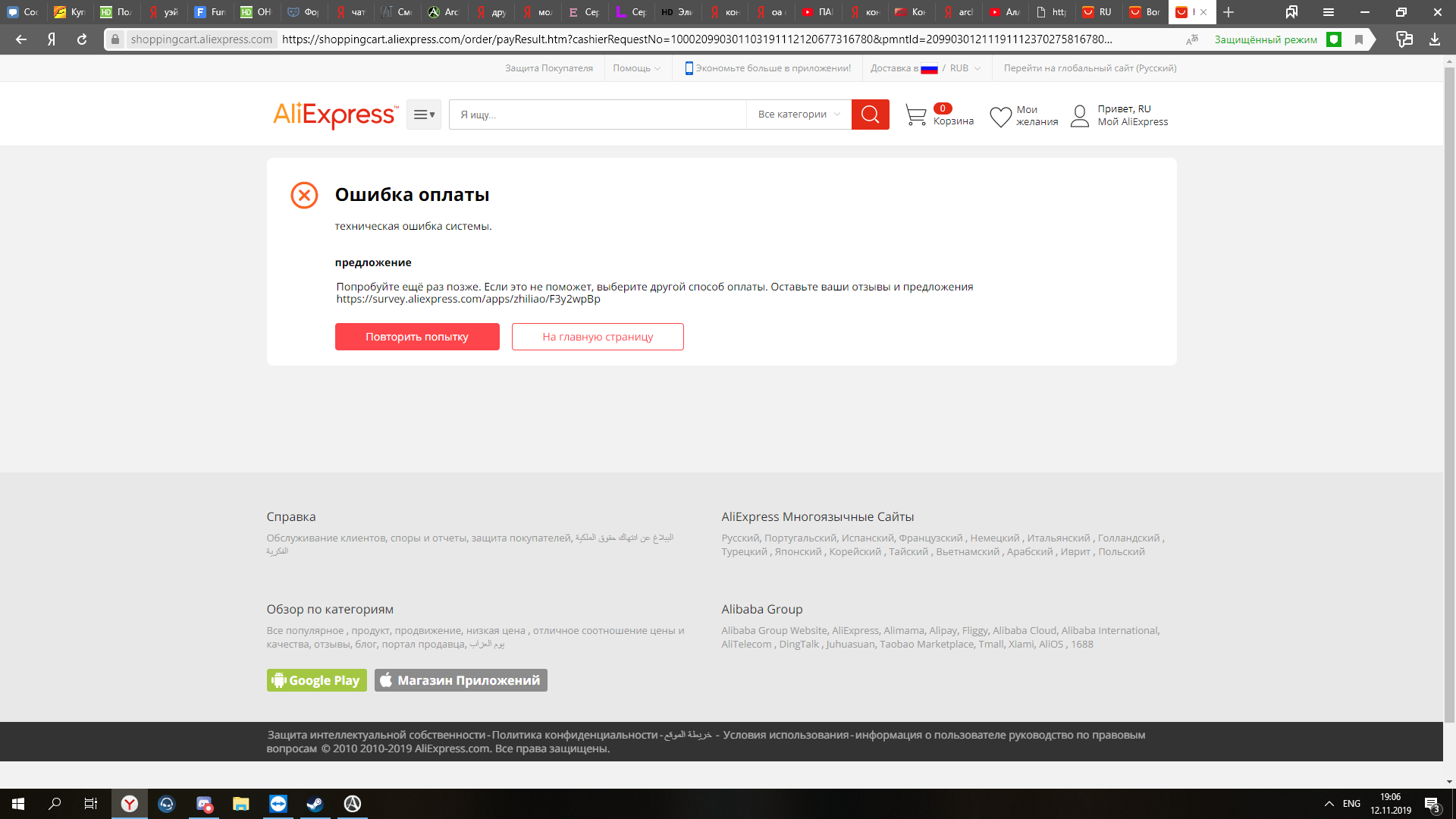The width and height of the screenshot is (1456, 819).
Task: Click 'Alipay' footer link
Action: click(x=943, y=631)
